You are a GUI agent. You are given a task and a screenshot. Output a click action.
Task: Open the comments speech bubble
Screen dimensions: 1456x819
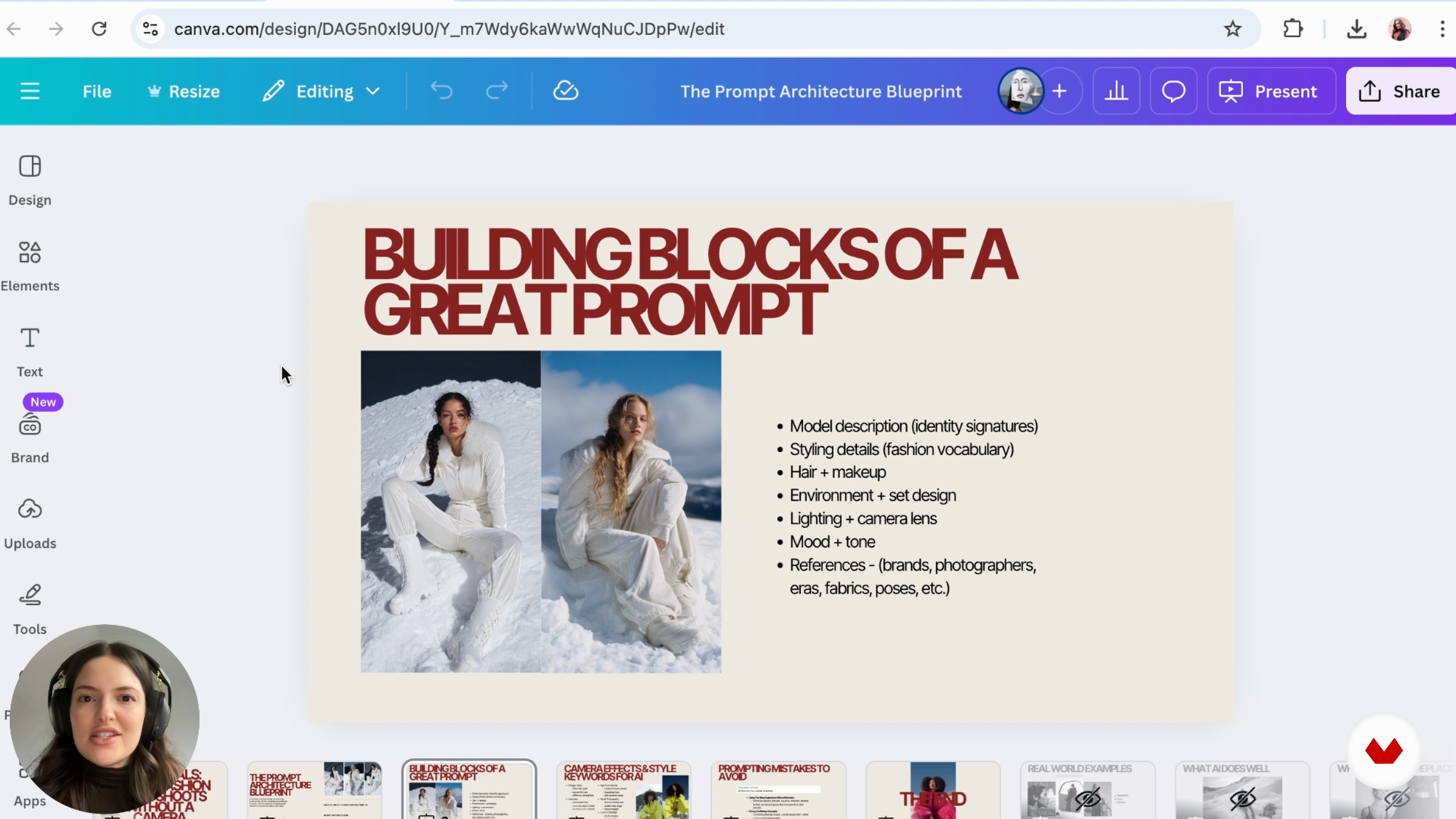click(1174, 91)
